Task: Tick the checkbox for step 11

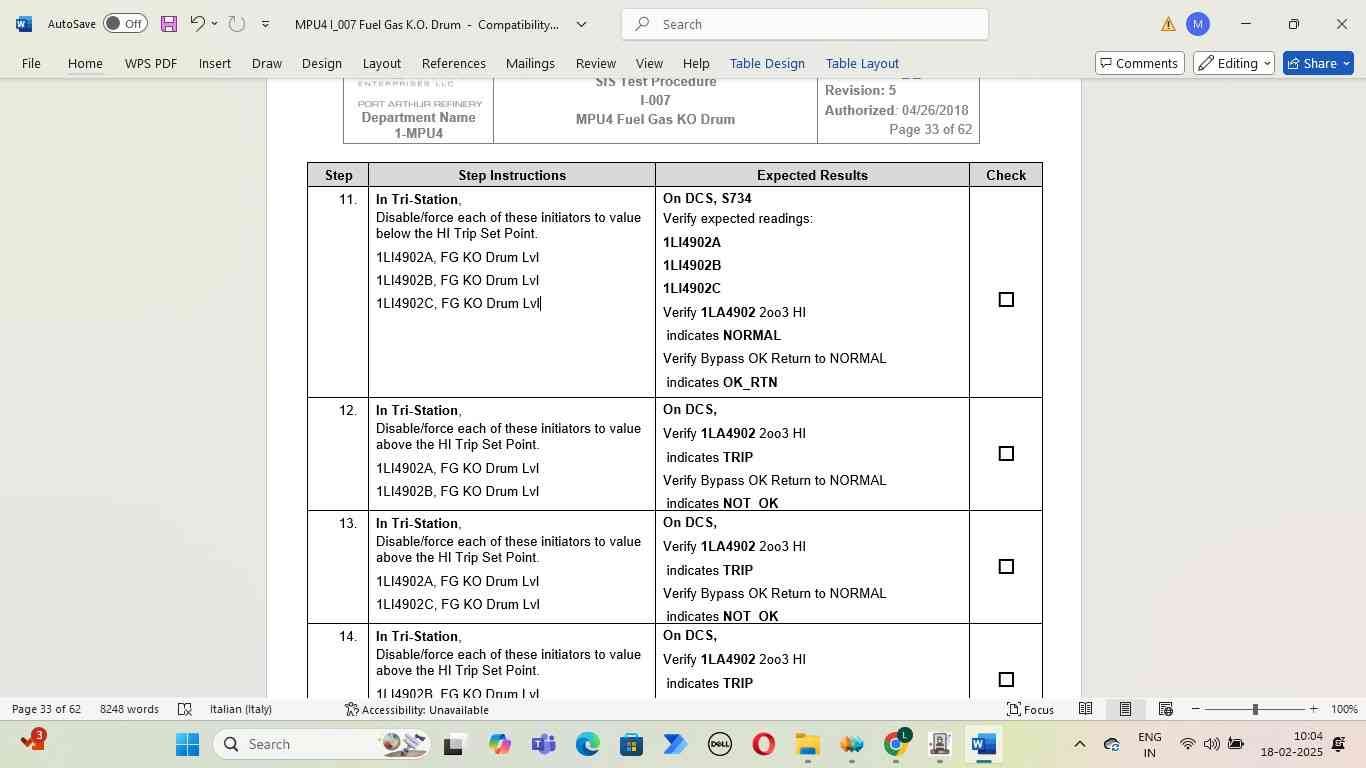Action: click(x=1006, y=300)
